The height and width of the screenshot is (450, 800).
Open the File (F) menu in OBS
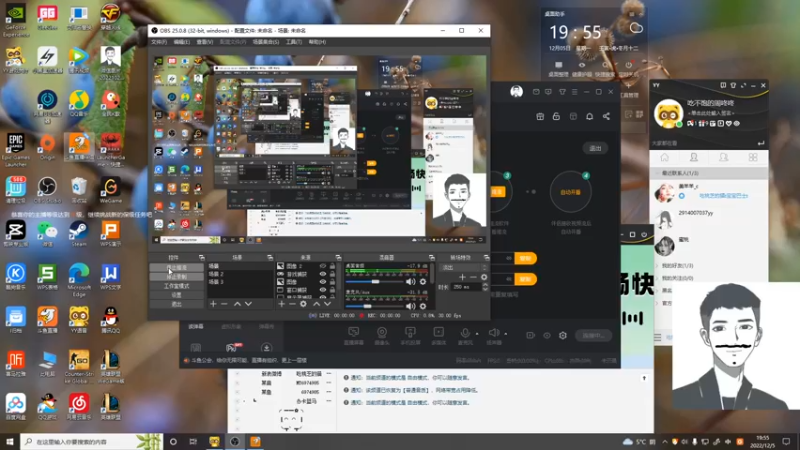tap(159, 42)
